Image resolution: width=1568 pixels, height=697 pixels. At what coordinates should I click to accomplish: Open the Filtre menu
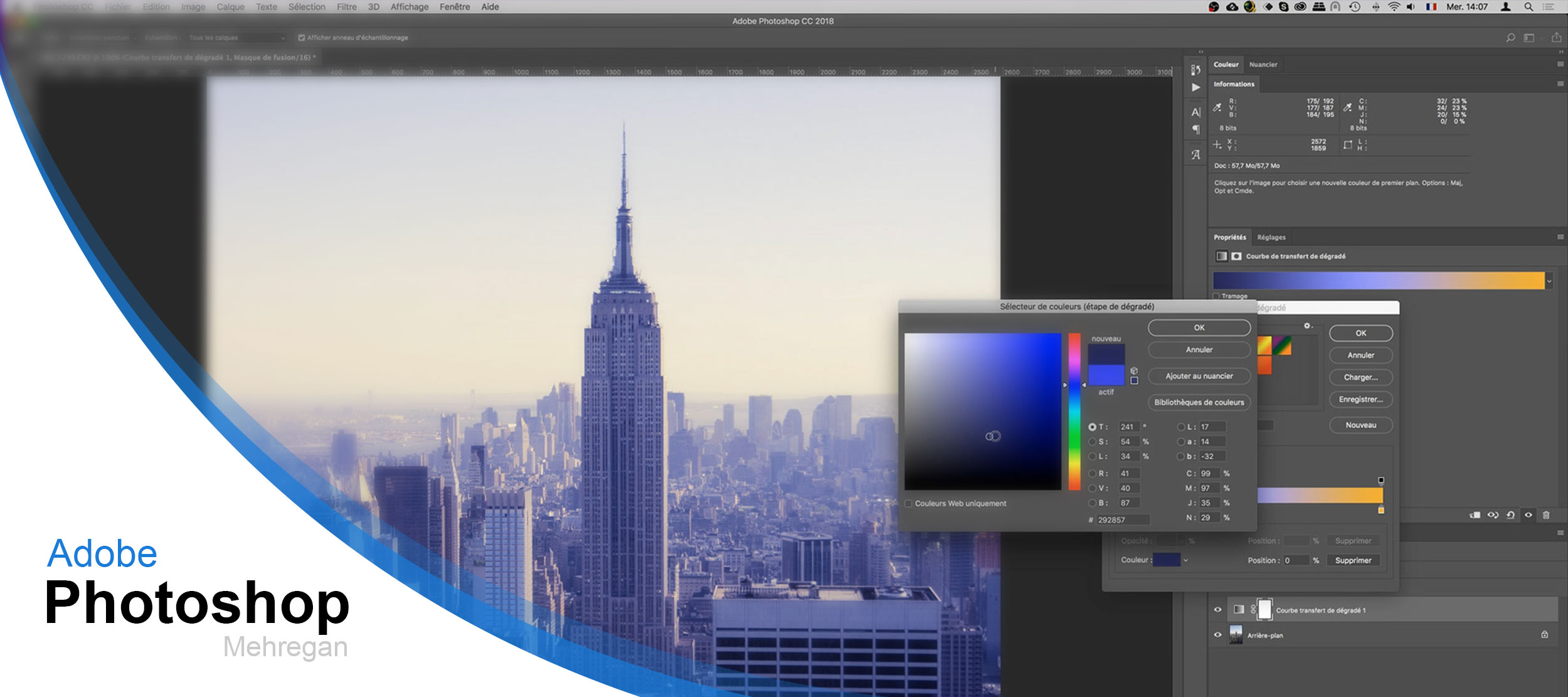(346, 7)
